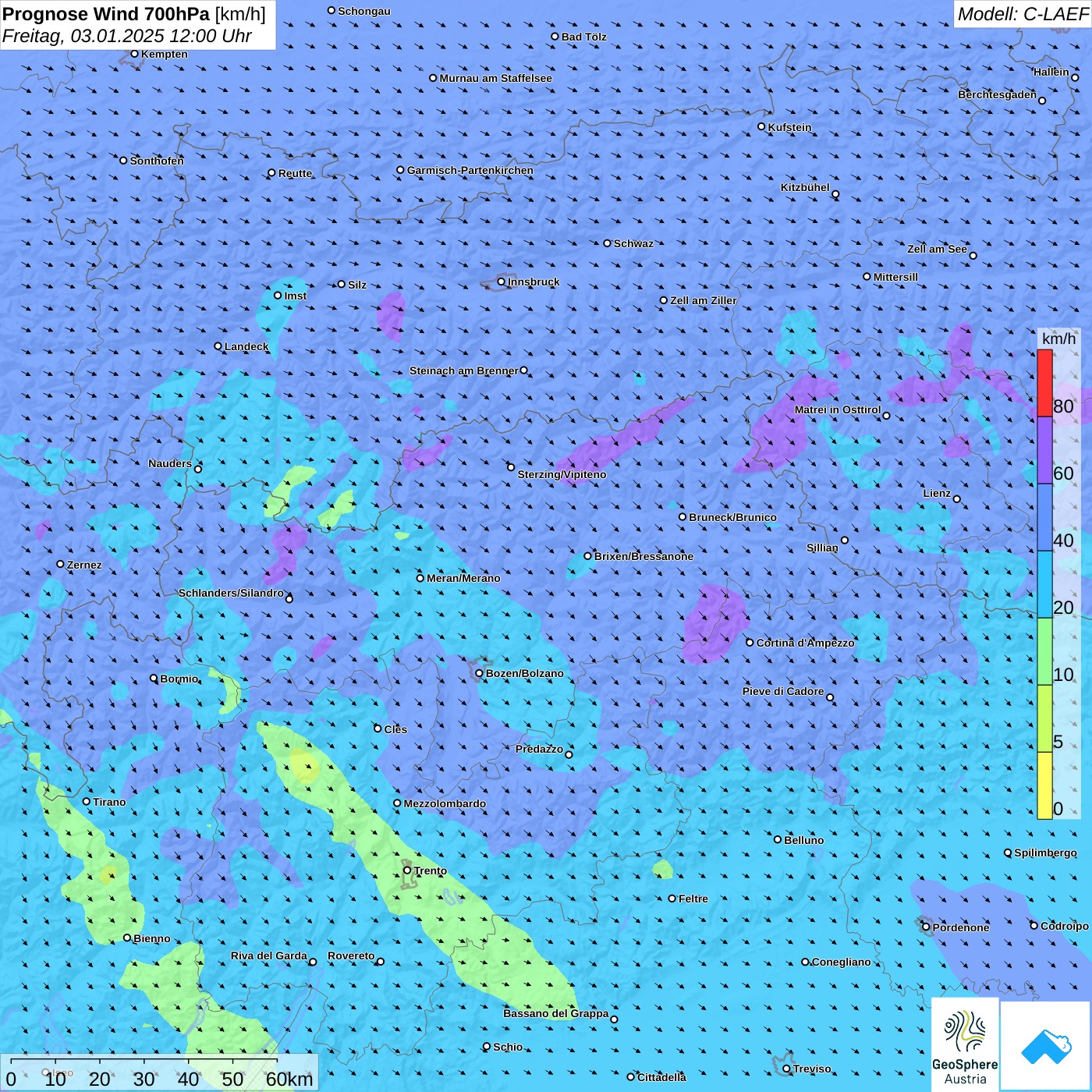Select the Pordenone city marker
Screen dimensions: 1092x1092
coord(927,927)
